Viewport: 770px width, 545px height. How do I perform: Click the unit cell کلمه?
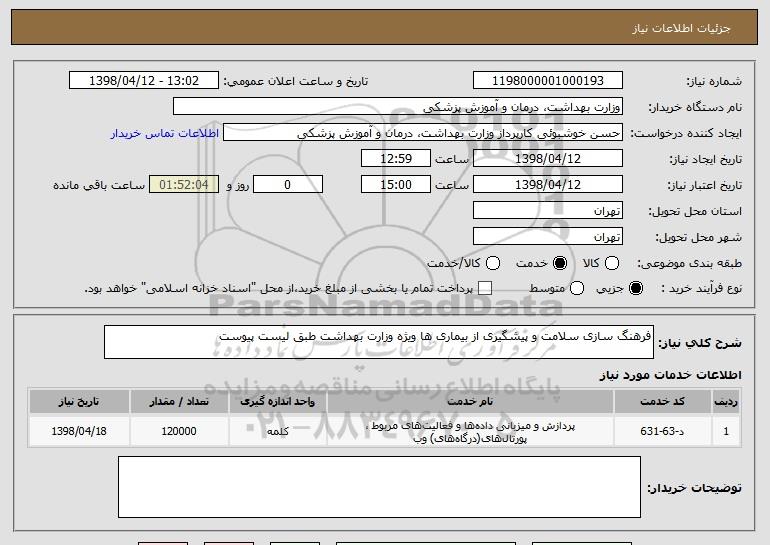277,431
